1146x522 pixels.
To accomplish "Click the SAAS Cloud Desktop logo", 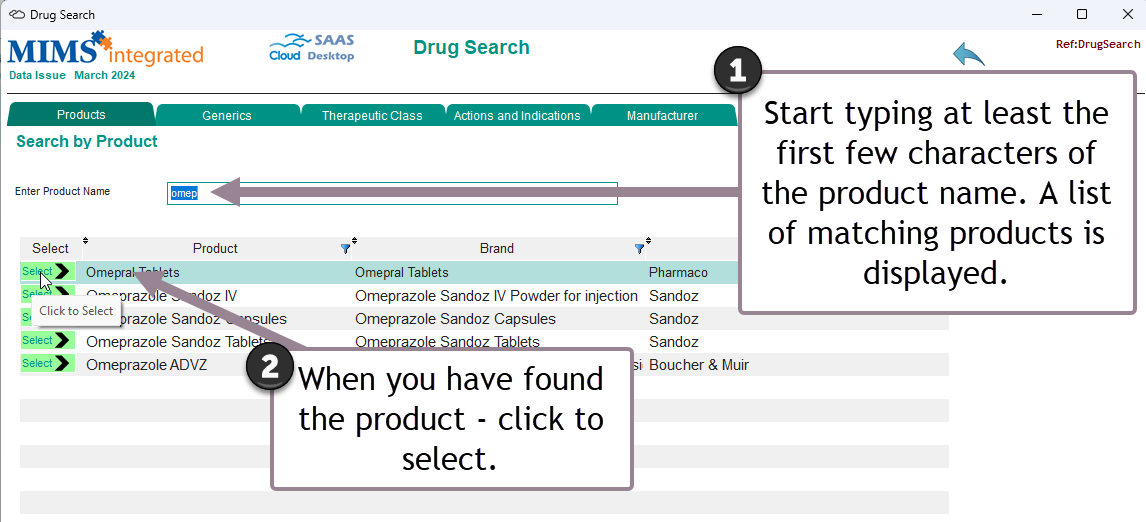I will tap(312, 48).
